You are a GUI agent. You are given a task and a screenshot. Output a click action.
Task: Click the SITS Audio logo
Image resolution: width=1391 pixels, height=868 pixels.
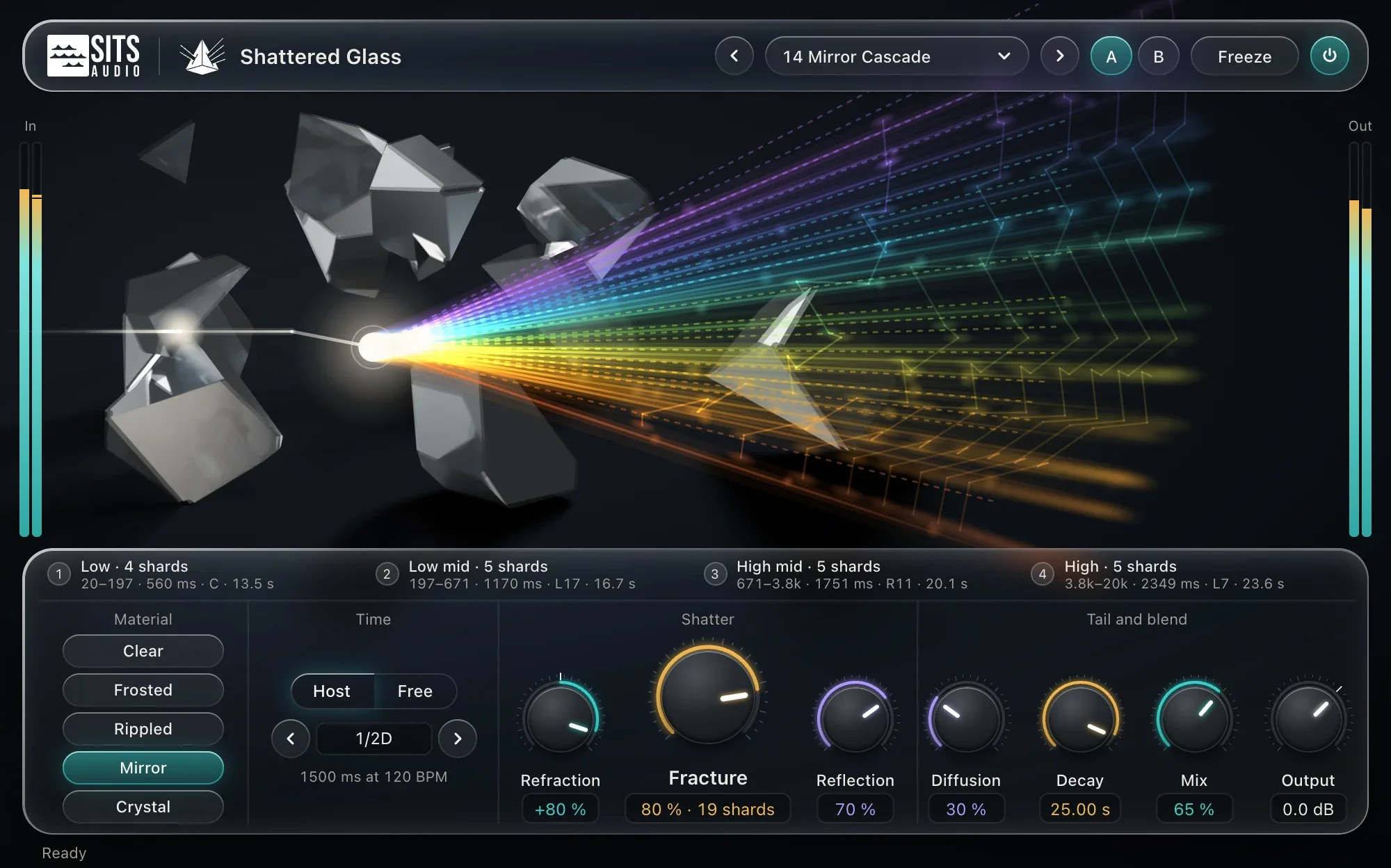point(94,56)
